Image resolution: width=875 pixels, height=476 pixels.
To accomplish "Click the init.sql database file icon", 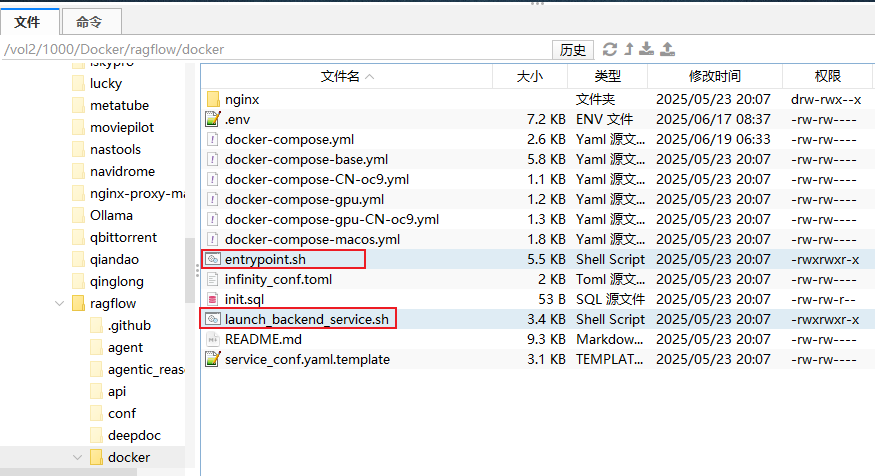I will click(x=212, y=299).
